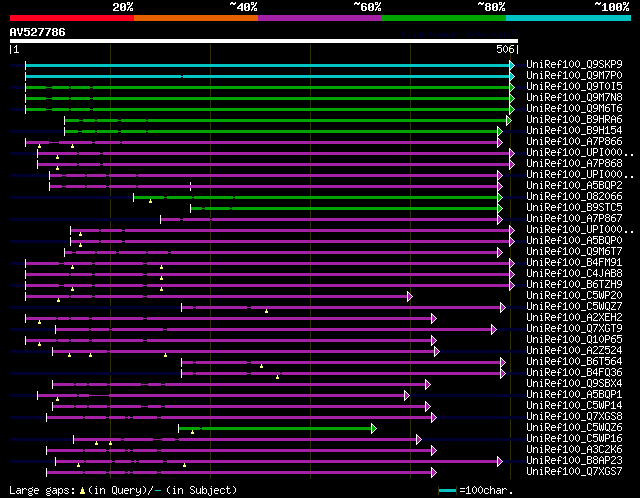Click the red 20% identity legend segment

(71, 17)
